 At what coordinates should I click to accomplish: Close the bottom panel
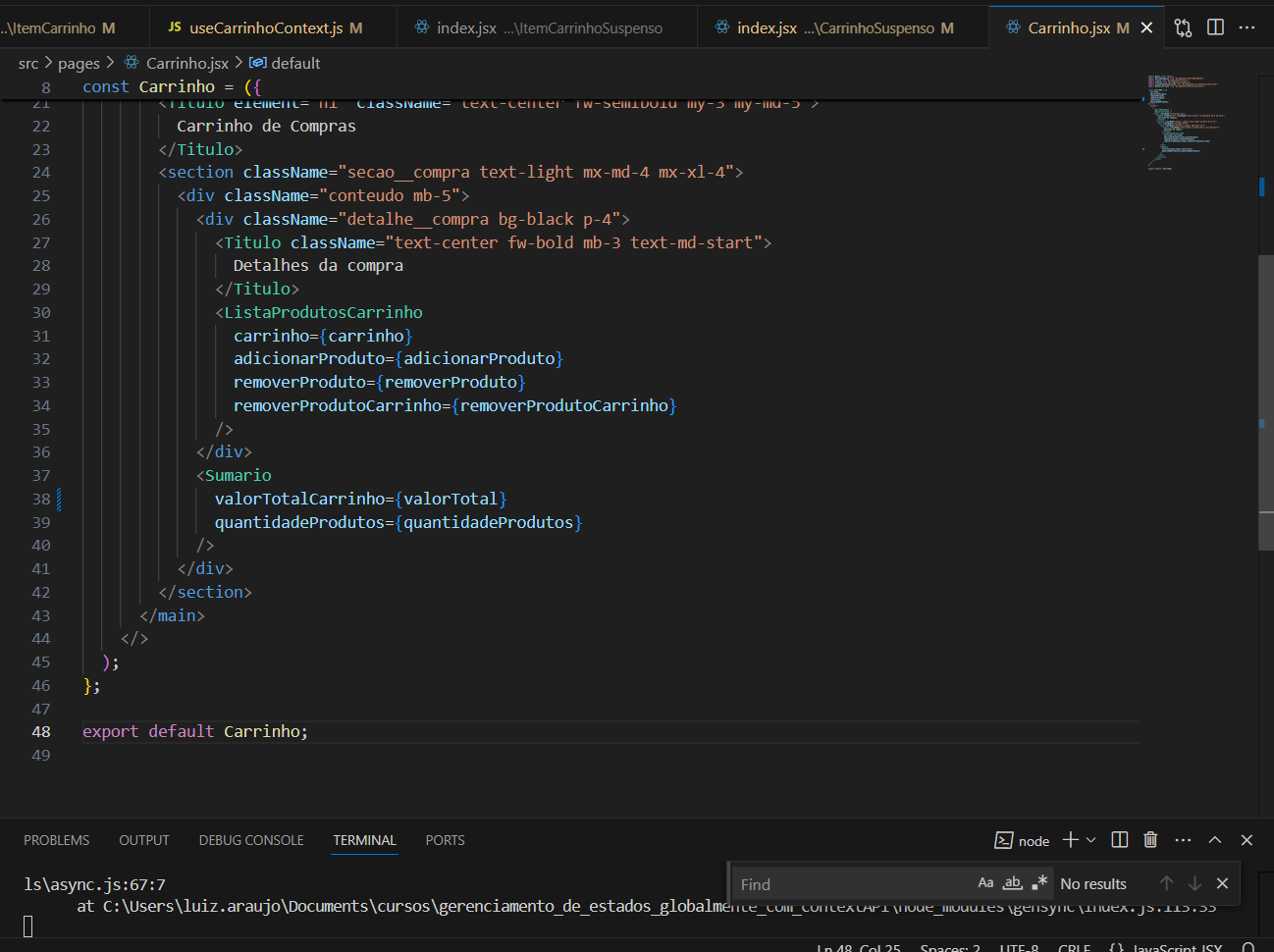point(1247,840)
